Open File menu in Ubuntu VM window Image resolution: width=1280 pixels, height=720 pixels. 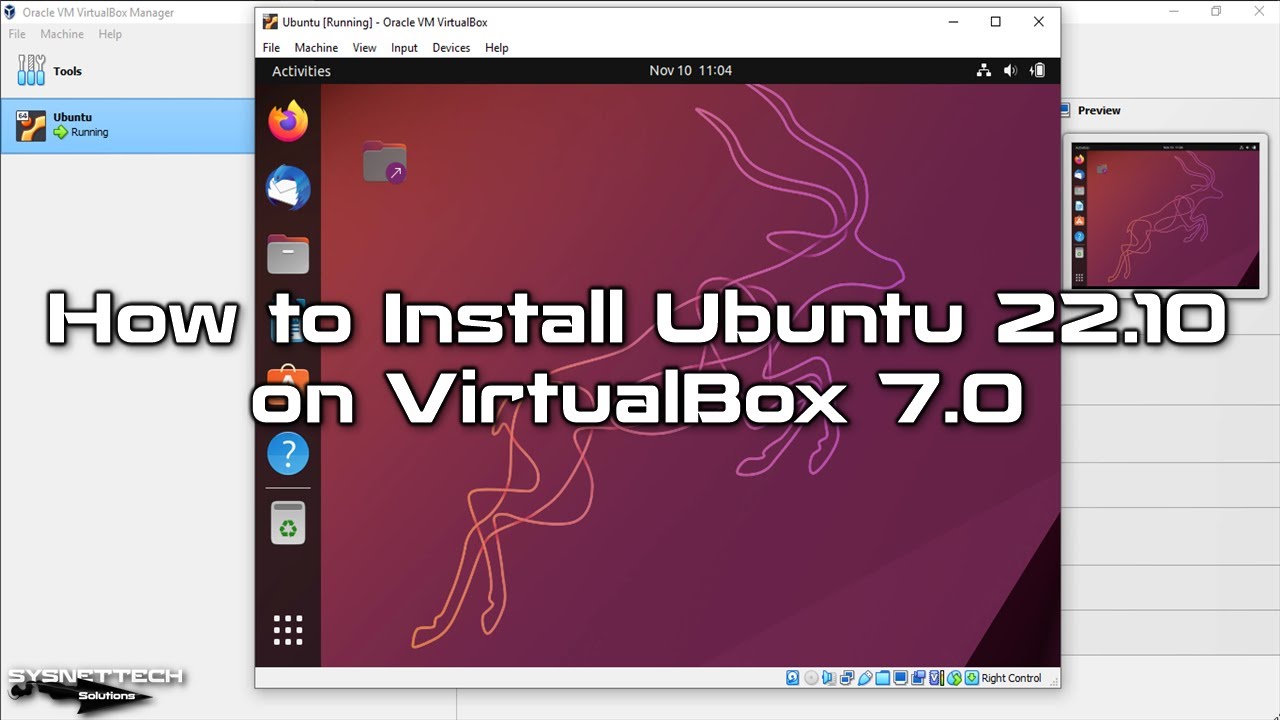pyautogui.click(x=271, y=47)
